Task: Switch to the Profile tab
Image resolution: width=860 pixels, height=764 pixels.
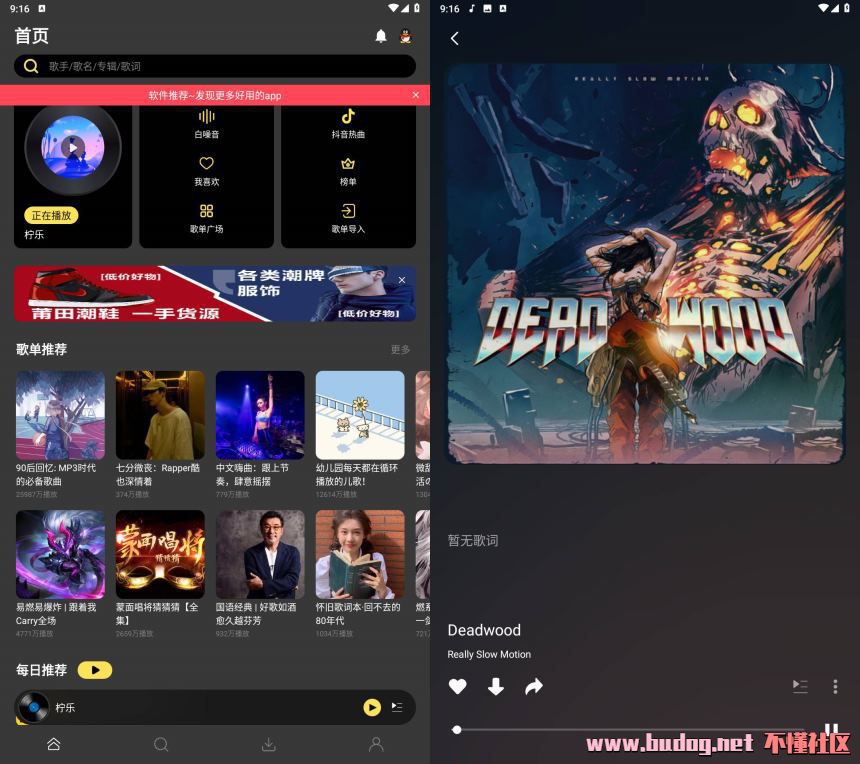Action: pyautogui.click(x=376, y=744)
